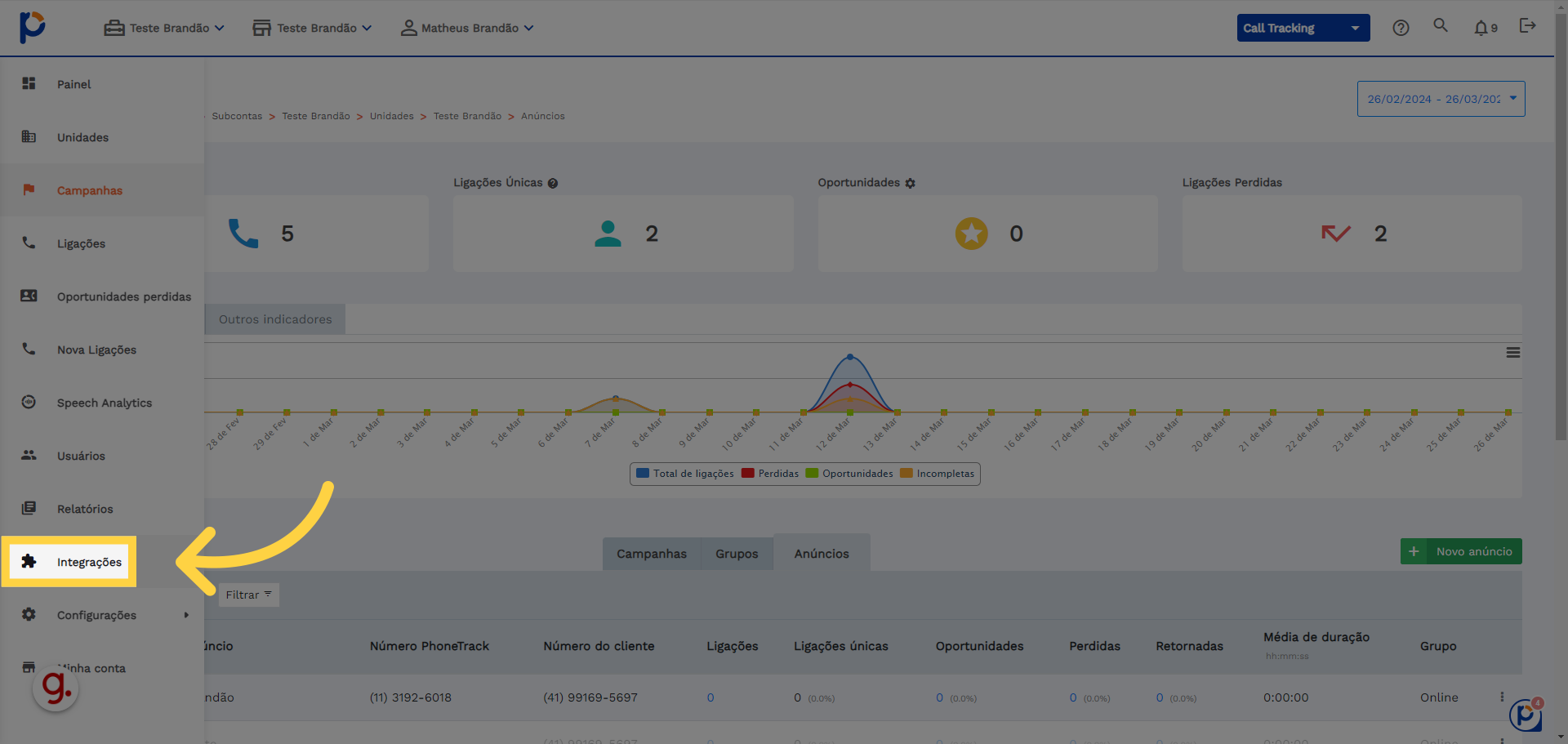Toggle Oportunidades legend series
This screenshot has width=1568, height=744.
(x=849, y=473)
